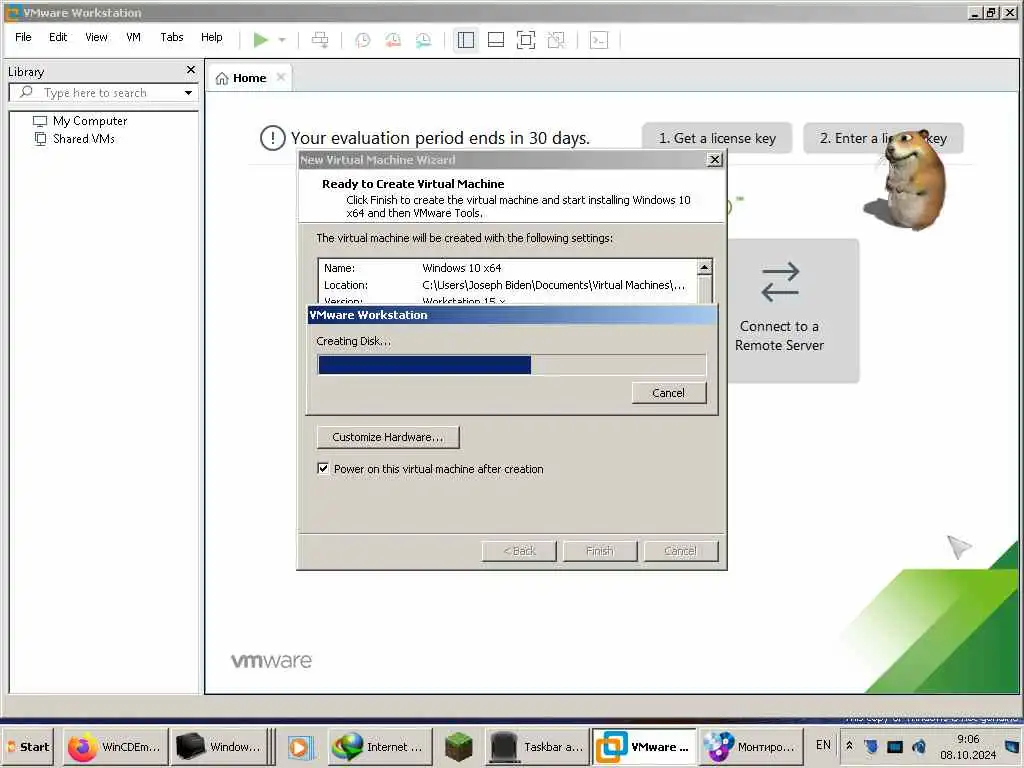Toggle the thumbnail bar icon
Viewport: 1024px width, 768px height.
pyautogui.click(x=496, y=40)
